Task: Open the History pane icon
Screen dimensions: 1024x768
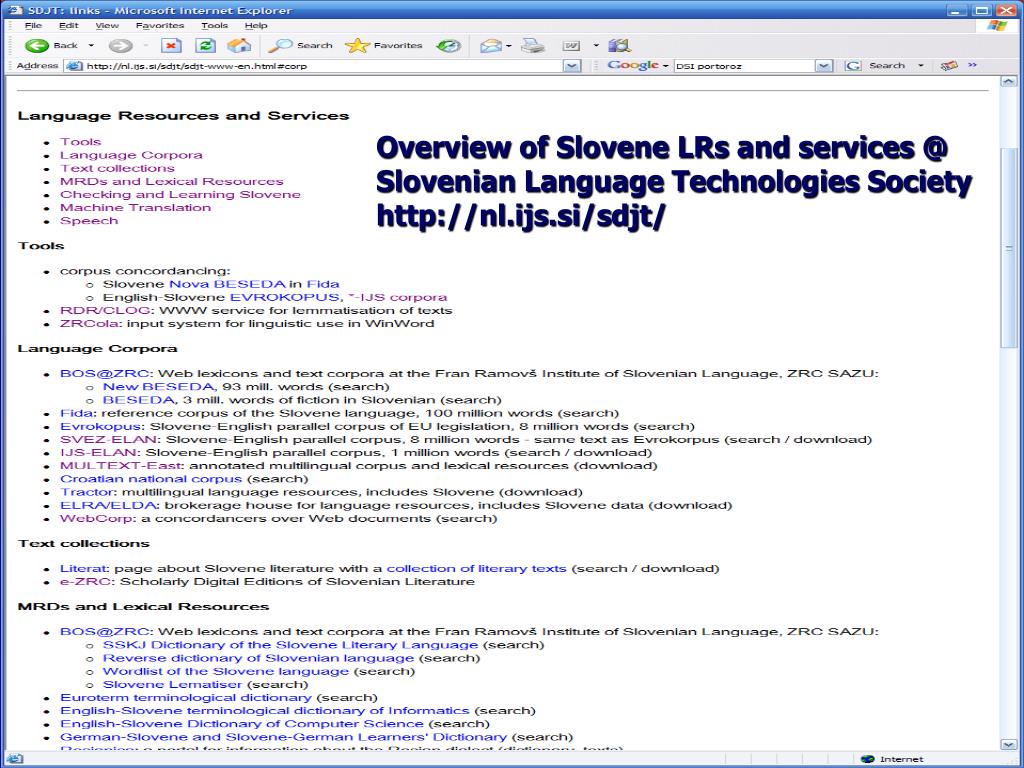Action: (449, 45)
